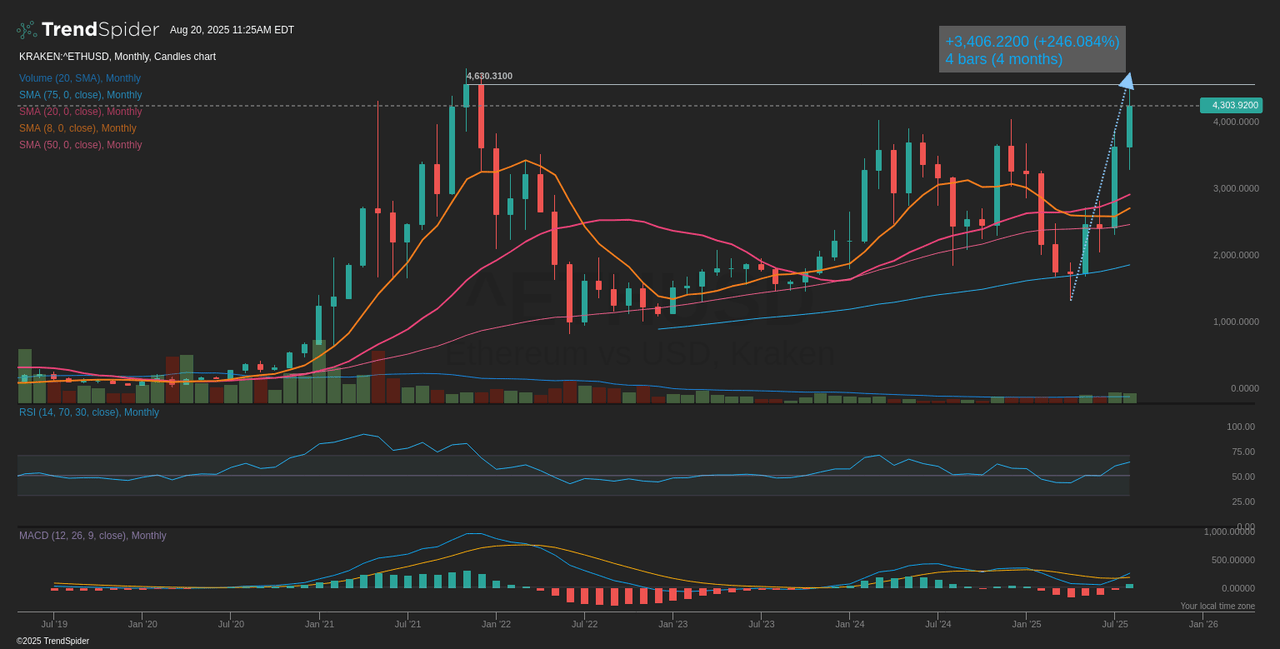Click the green 4,303.9200 price tag
The width and height of the screenshot is (1280, 649).
click(1232, 105)
